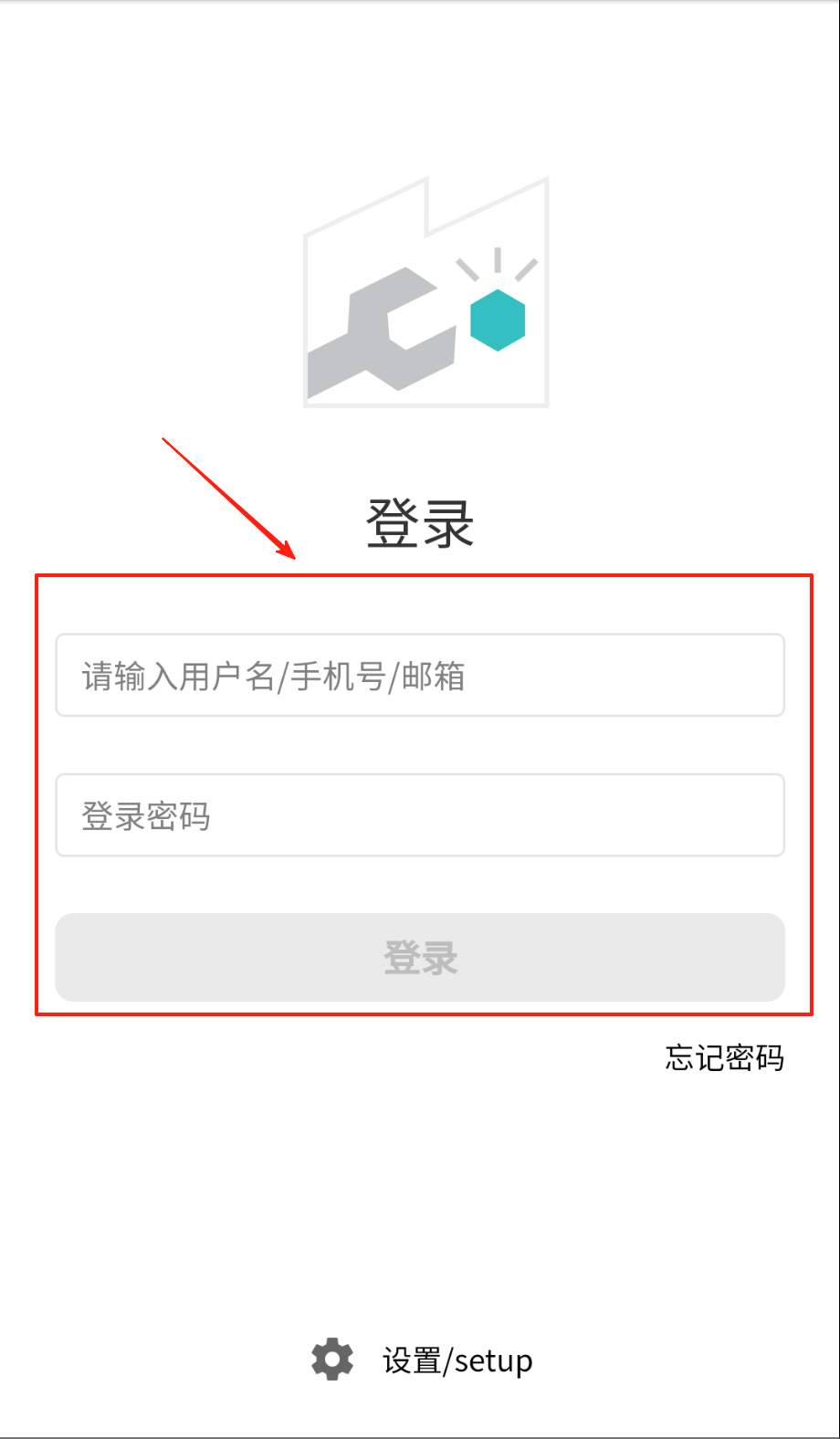The height and width of the screenshot is (1439, 840).
Task: Click the gear icon beside 设置/setup
Action: point(332,1360)
